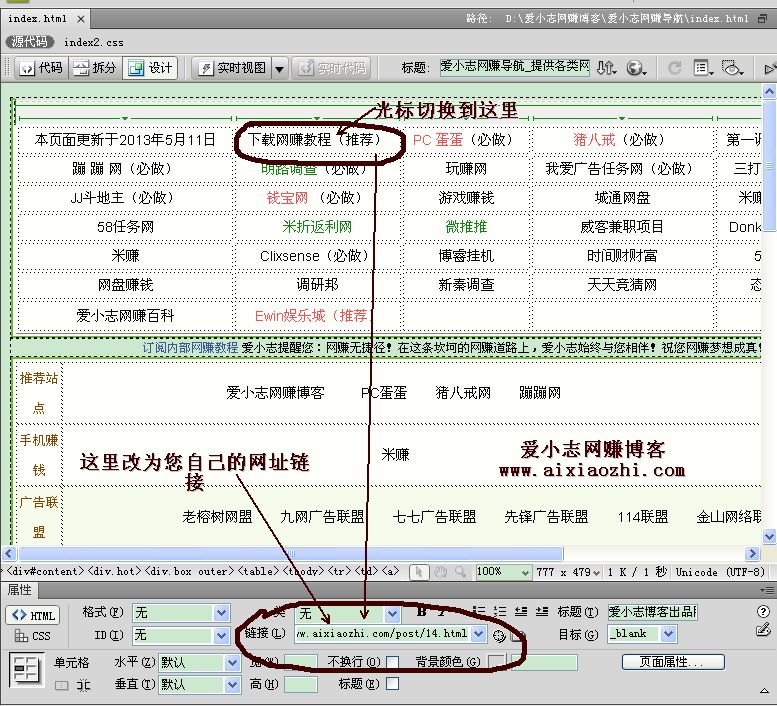This screenshot has height=706, width=777.
Task: Open Properties help question icon
Action: point(763,611)
